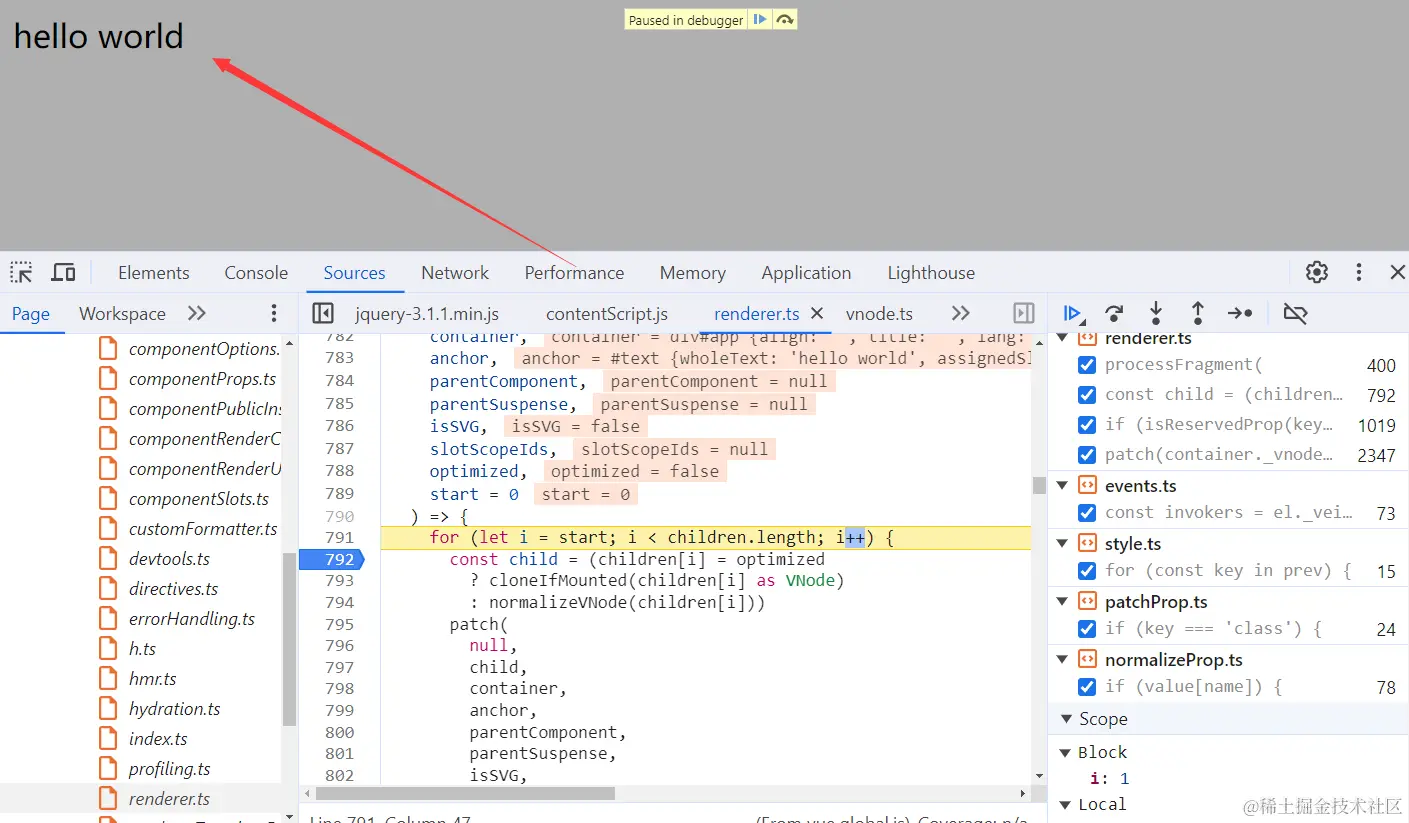
Task: Collapse the style.ts breakpoint group
Action: pyautogui.click(x=1062, y=543)
